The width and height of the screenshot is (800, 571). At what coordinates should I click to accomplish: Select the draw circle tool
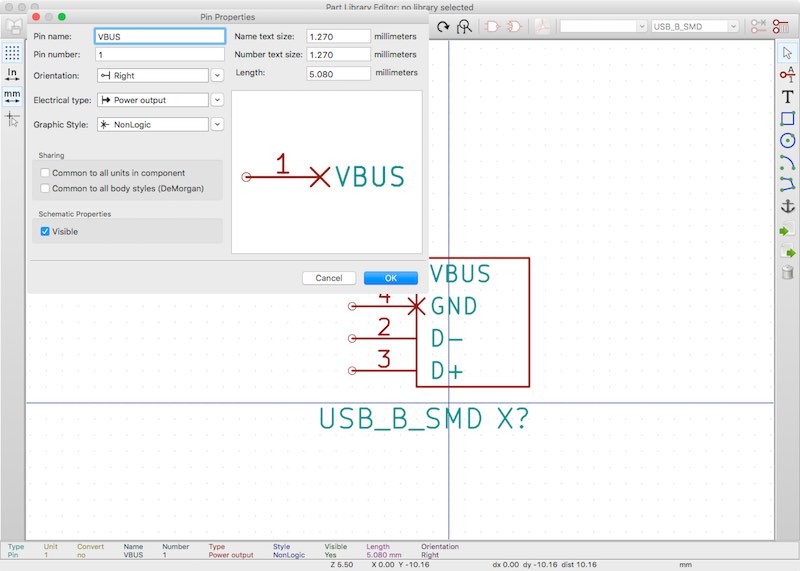pyautogui.click(x=787, y=140)
